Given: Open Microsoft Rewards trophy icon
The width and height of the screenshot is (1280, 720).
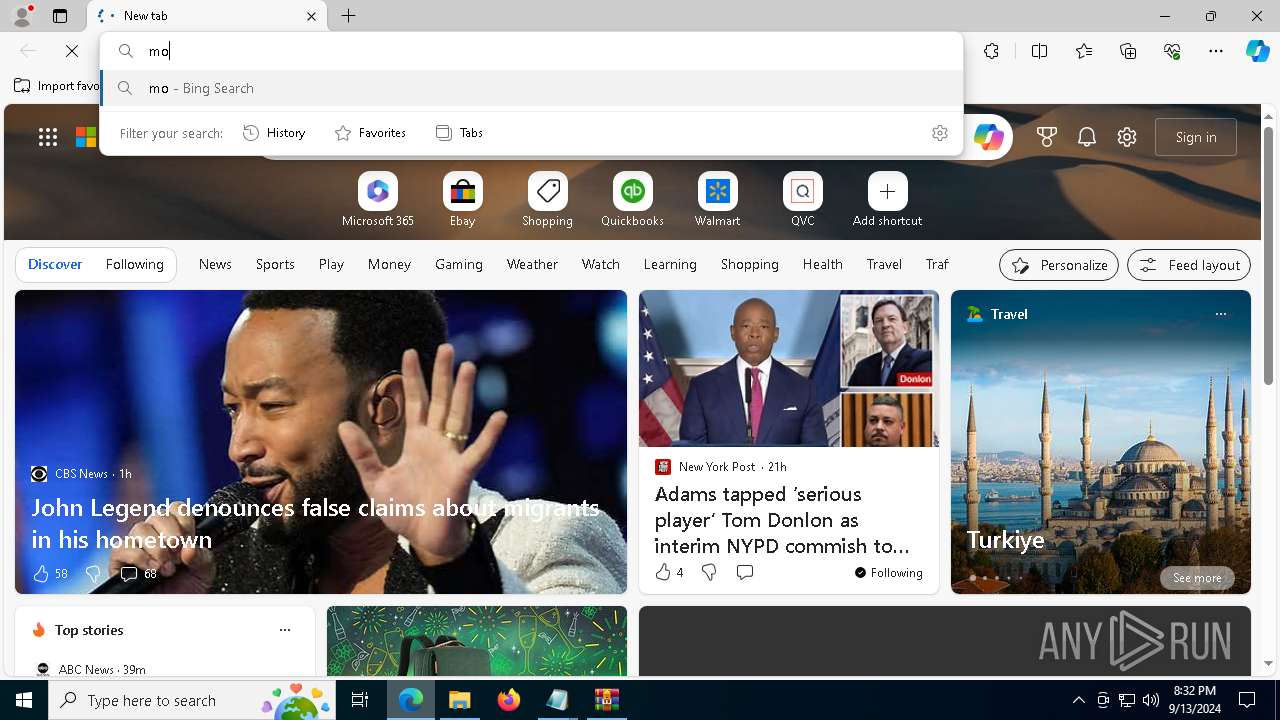Looking at the screenshot, I should (1047, 137).
